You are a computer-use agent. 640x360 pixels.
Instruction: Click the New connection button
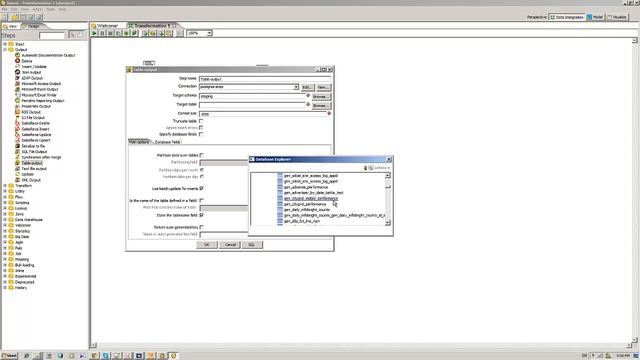(323, 87)
